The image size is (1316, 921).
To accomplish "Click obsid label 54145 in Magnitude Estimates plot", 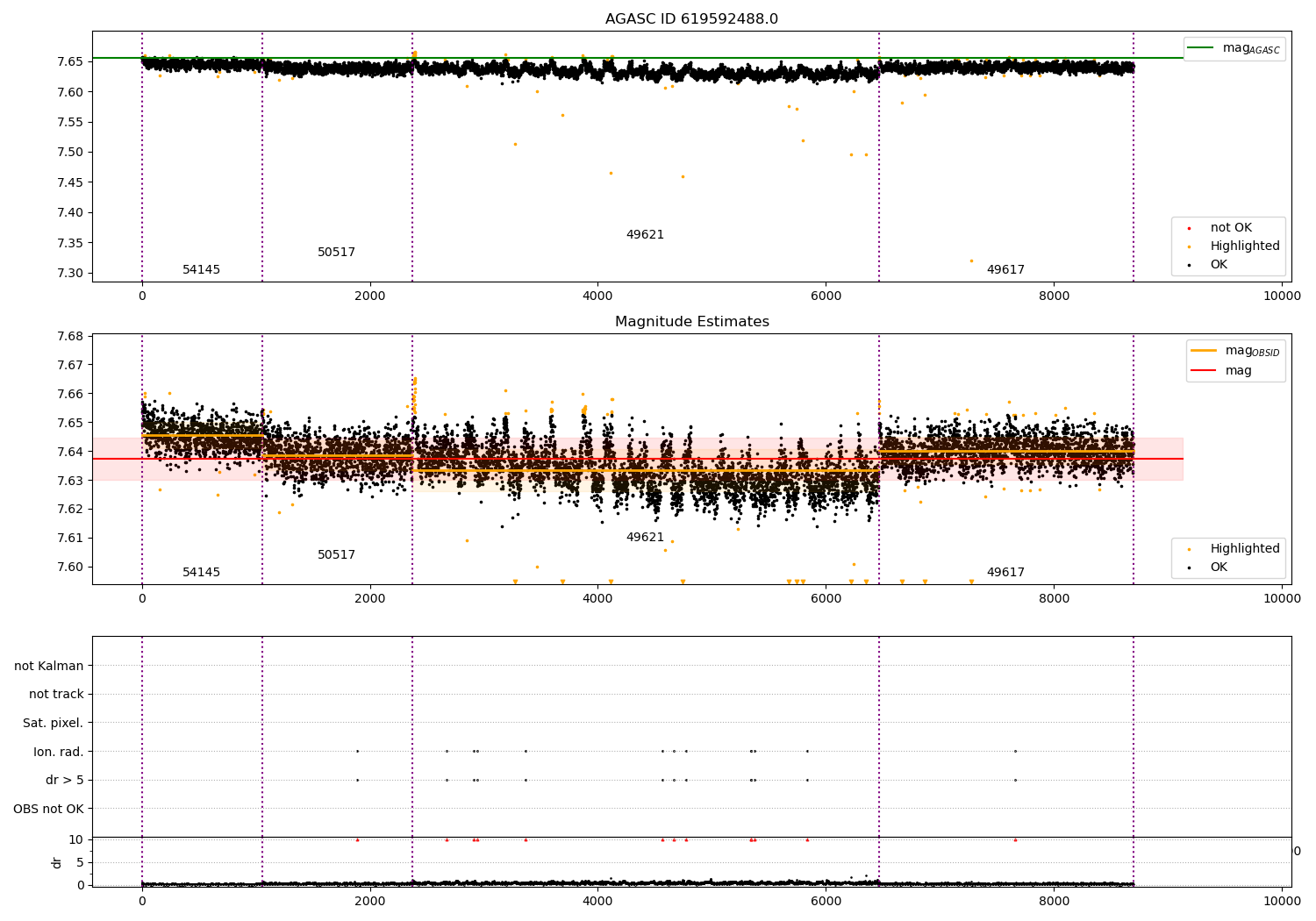I will tap(201, 573).
